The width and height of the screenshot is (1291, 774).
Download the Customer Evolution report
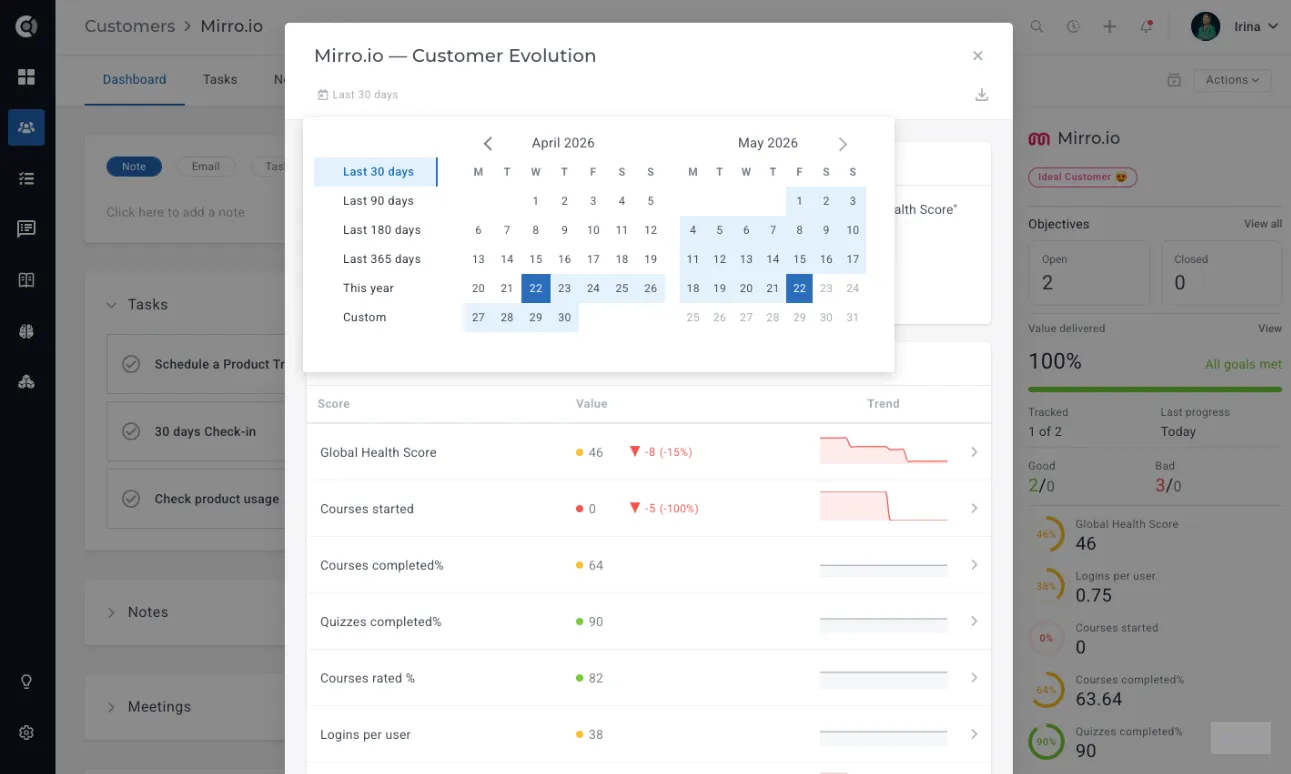click(x=982, y=95)
